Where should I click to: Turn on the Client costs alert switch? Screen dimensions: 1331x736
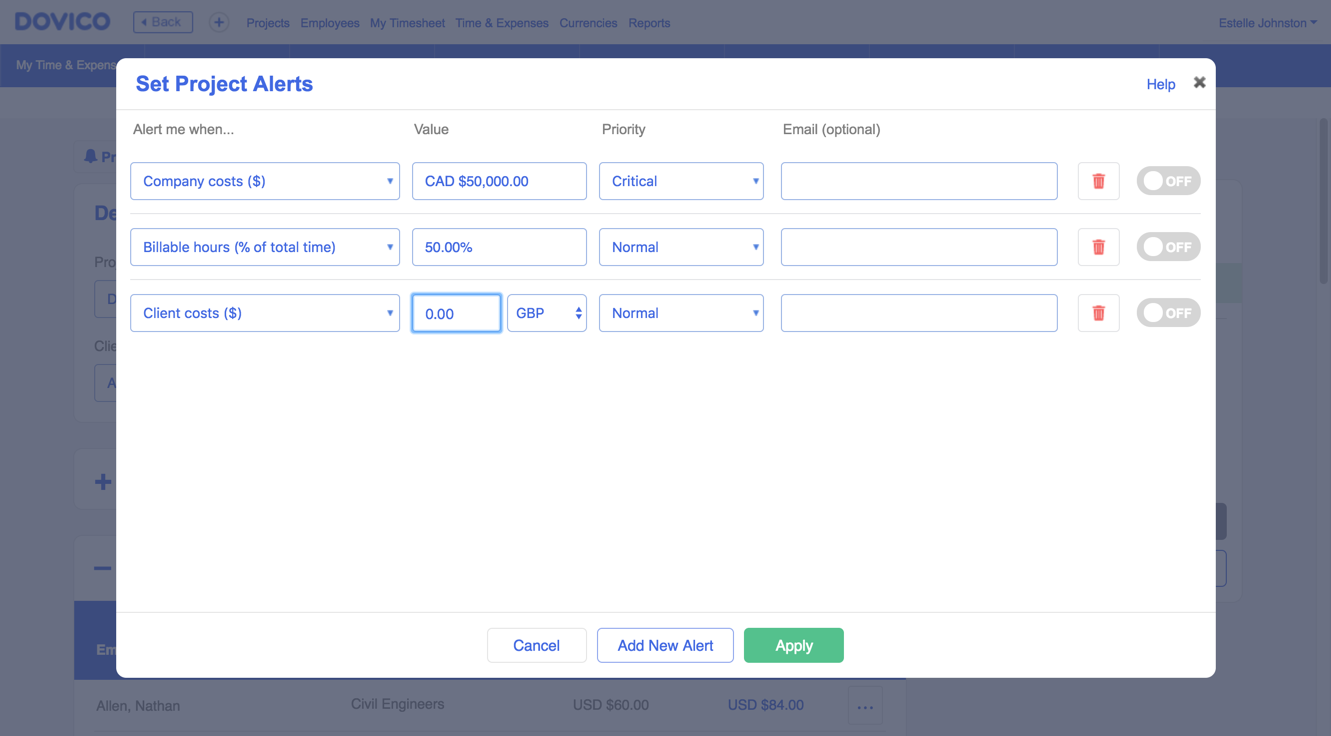[1168, 313]
